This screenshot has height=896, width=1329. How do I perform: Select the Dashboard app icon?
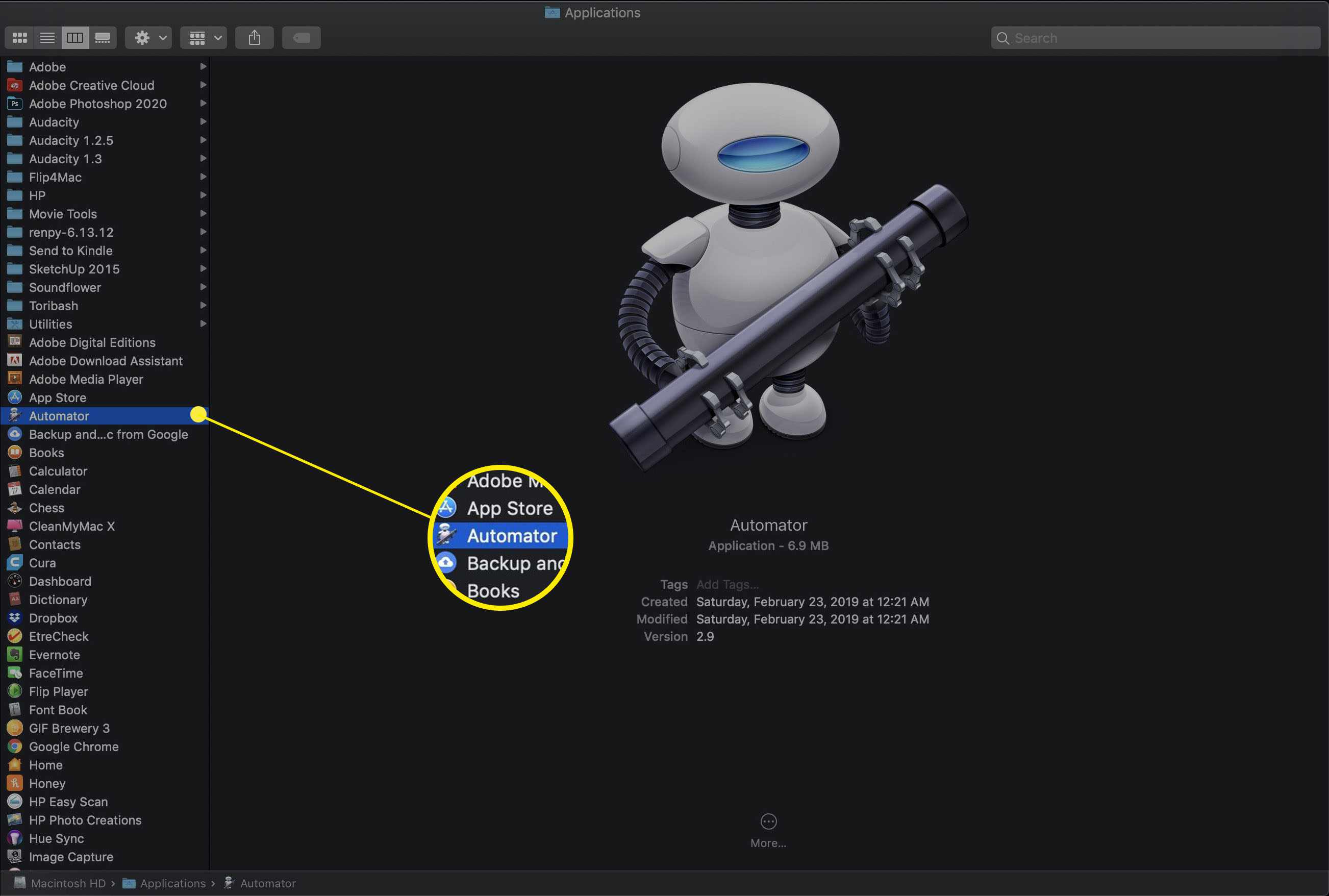click(15, 581)
